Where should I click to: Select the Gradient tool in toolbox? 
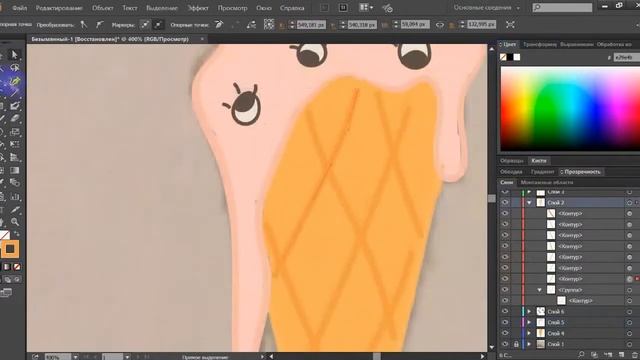(15, 170)
